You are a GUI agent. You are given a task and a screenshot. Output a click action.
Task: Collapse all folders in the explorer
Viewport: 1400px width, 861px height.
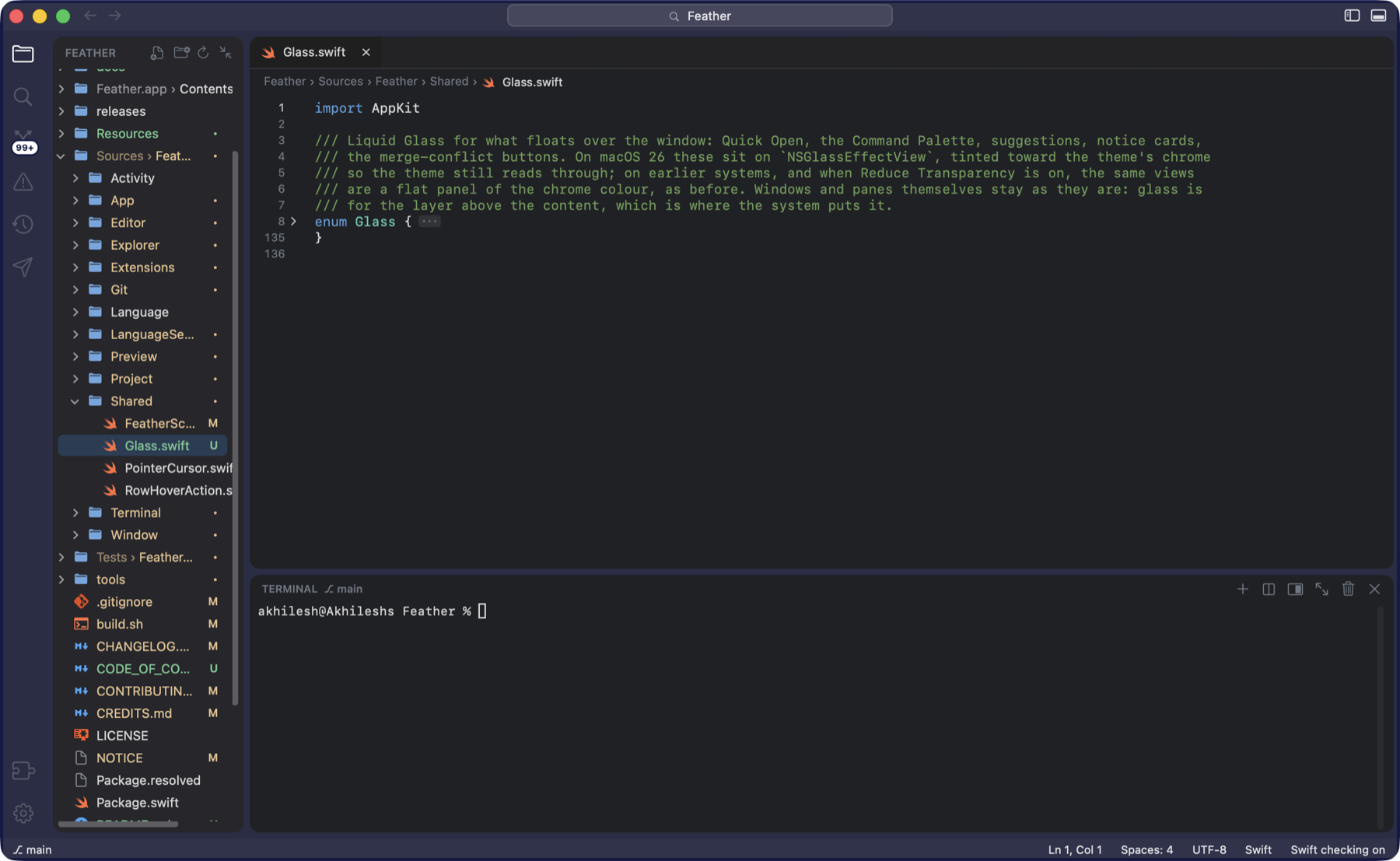point(226,53)
